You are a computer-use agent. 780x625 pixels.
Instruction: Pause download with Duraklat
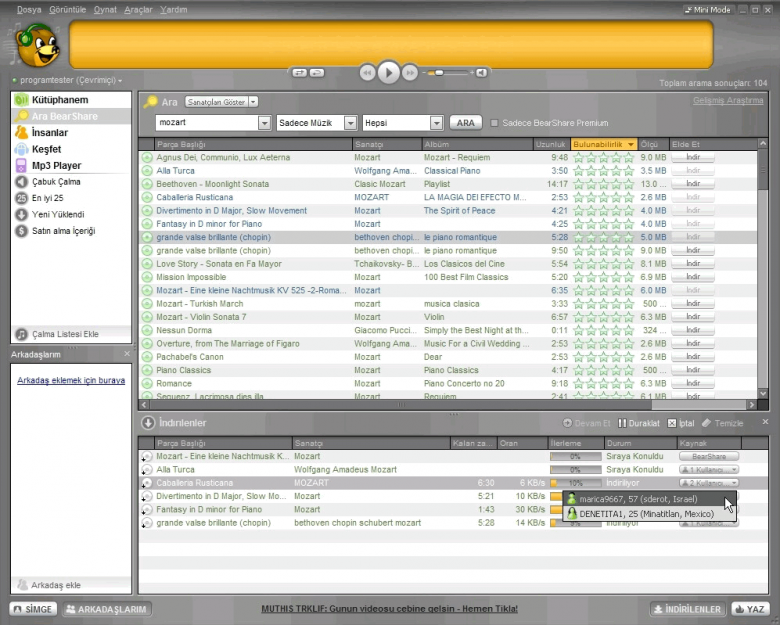click(639, 423)
